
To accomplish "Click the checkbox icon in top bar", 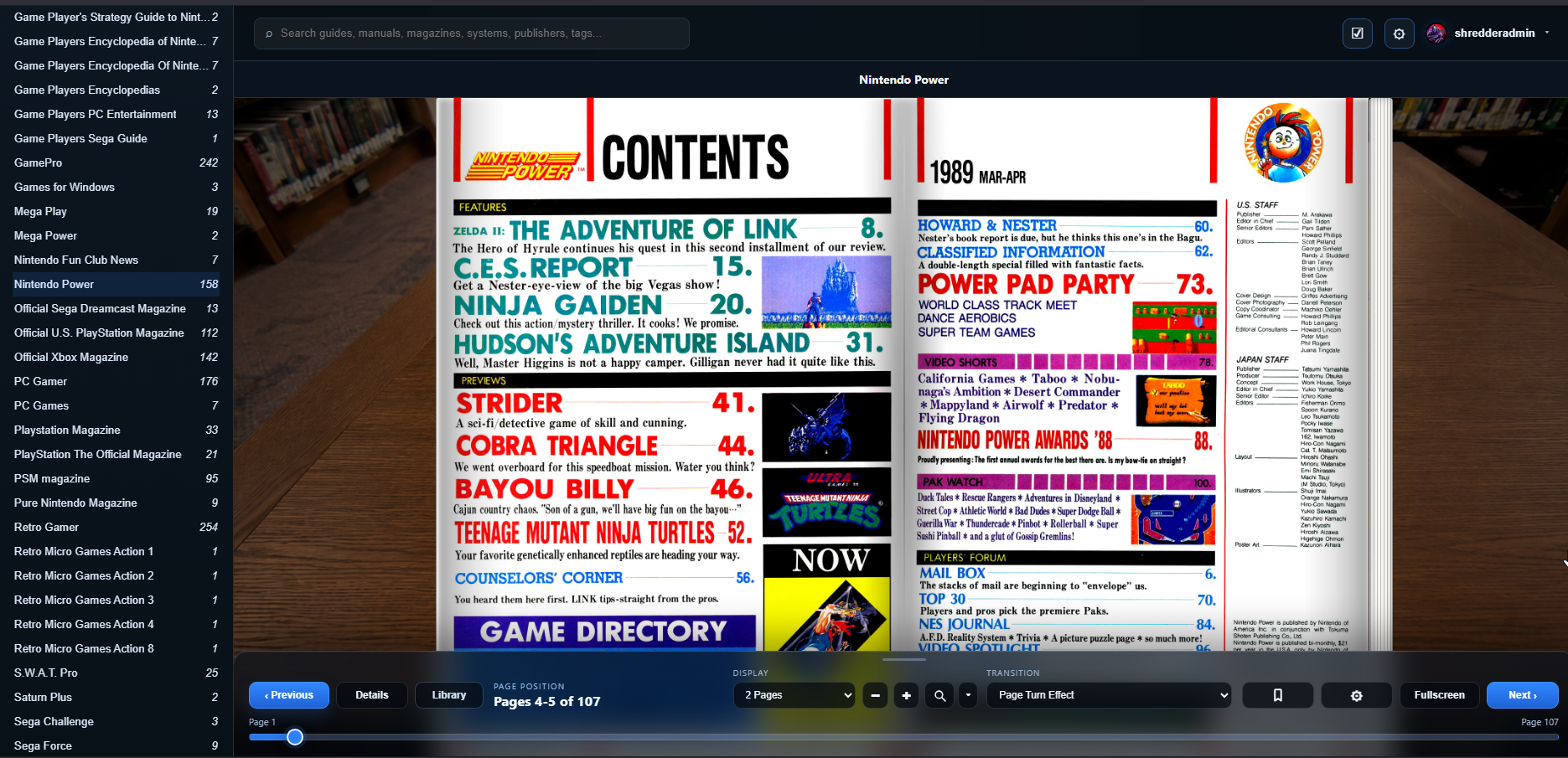I will [1358, 34].
